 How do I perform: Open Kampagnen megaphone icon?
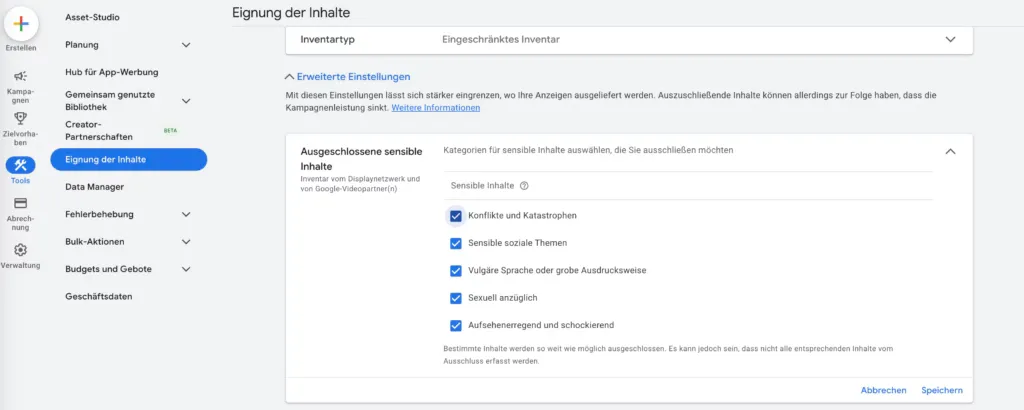pos(20,76)
